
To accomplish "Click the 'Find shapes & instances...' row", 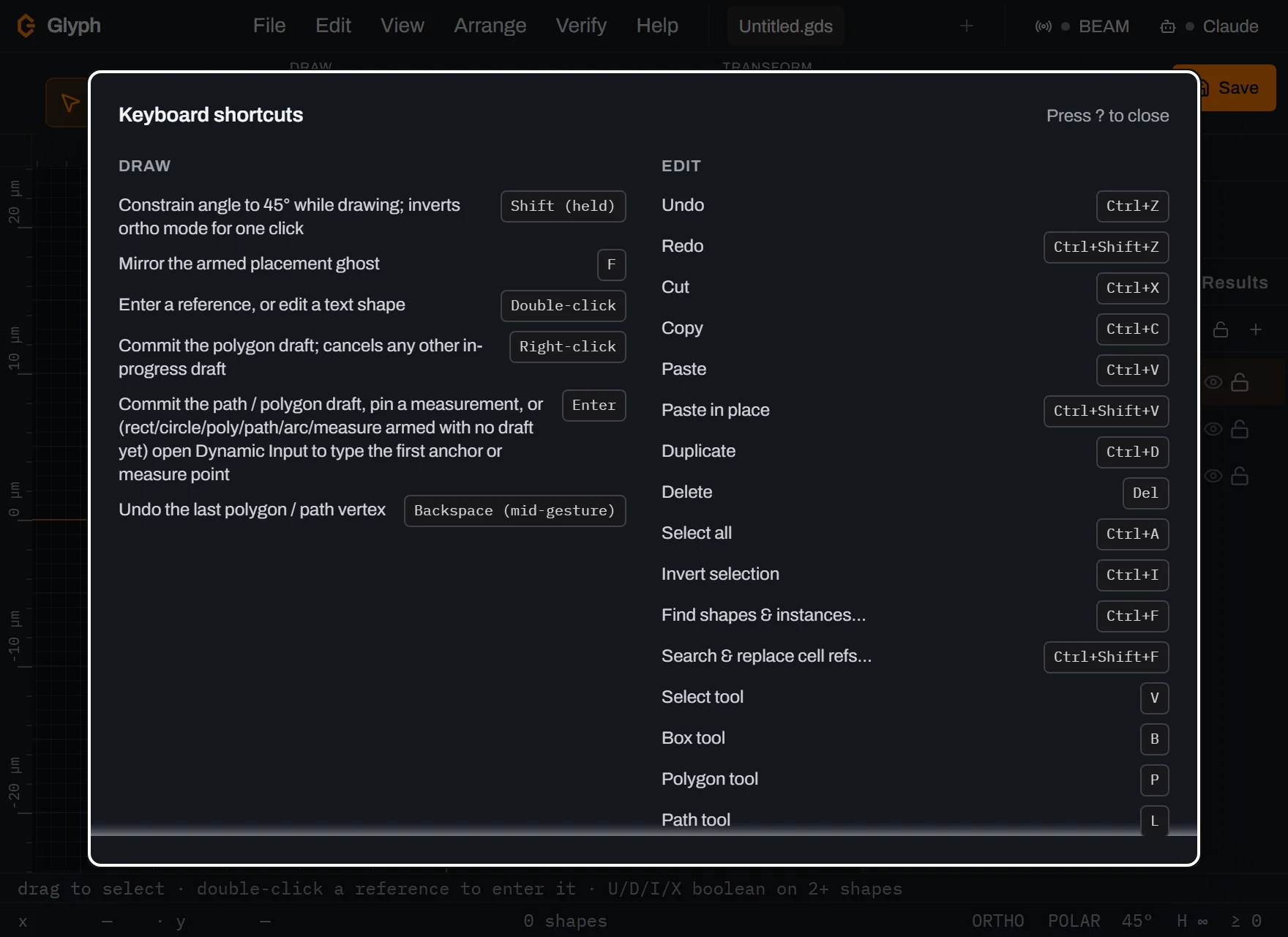I will [915, 616].
